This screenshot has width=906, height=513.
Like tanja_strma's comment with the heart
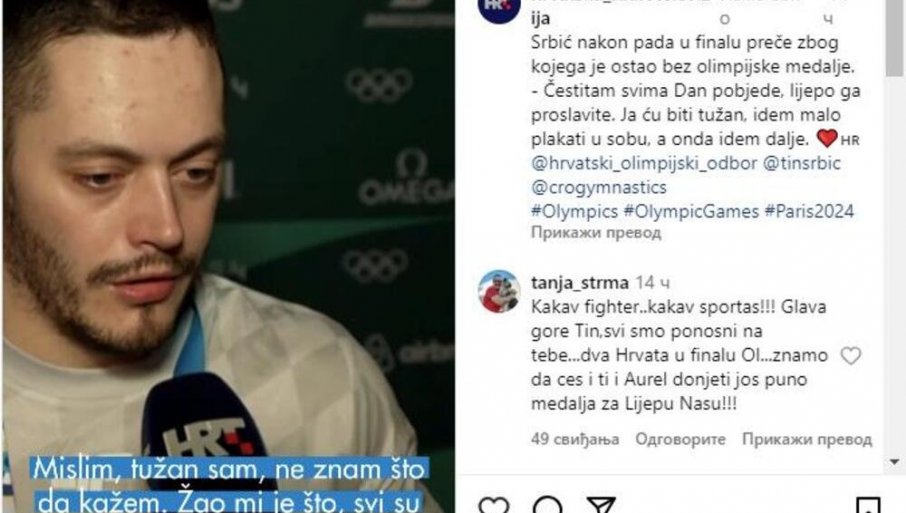tap(851, 356)
